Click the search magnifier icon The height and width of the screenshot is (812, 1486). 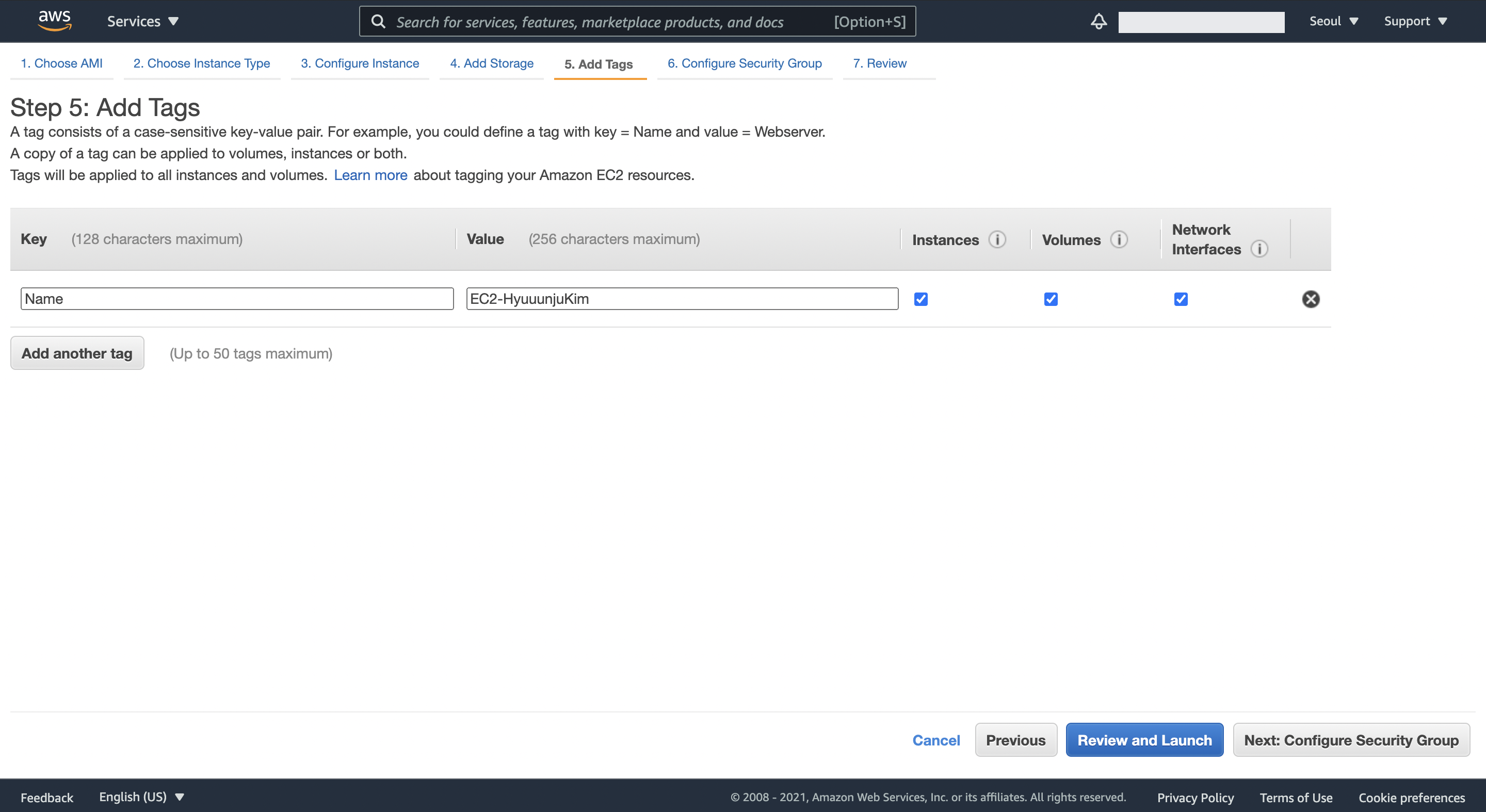378,21
